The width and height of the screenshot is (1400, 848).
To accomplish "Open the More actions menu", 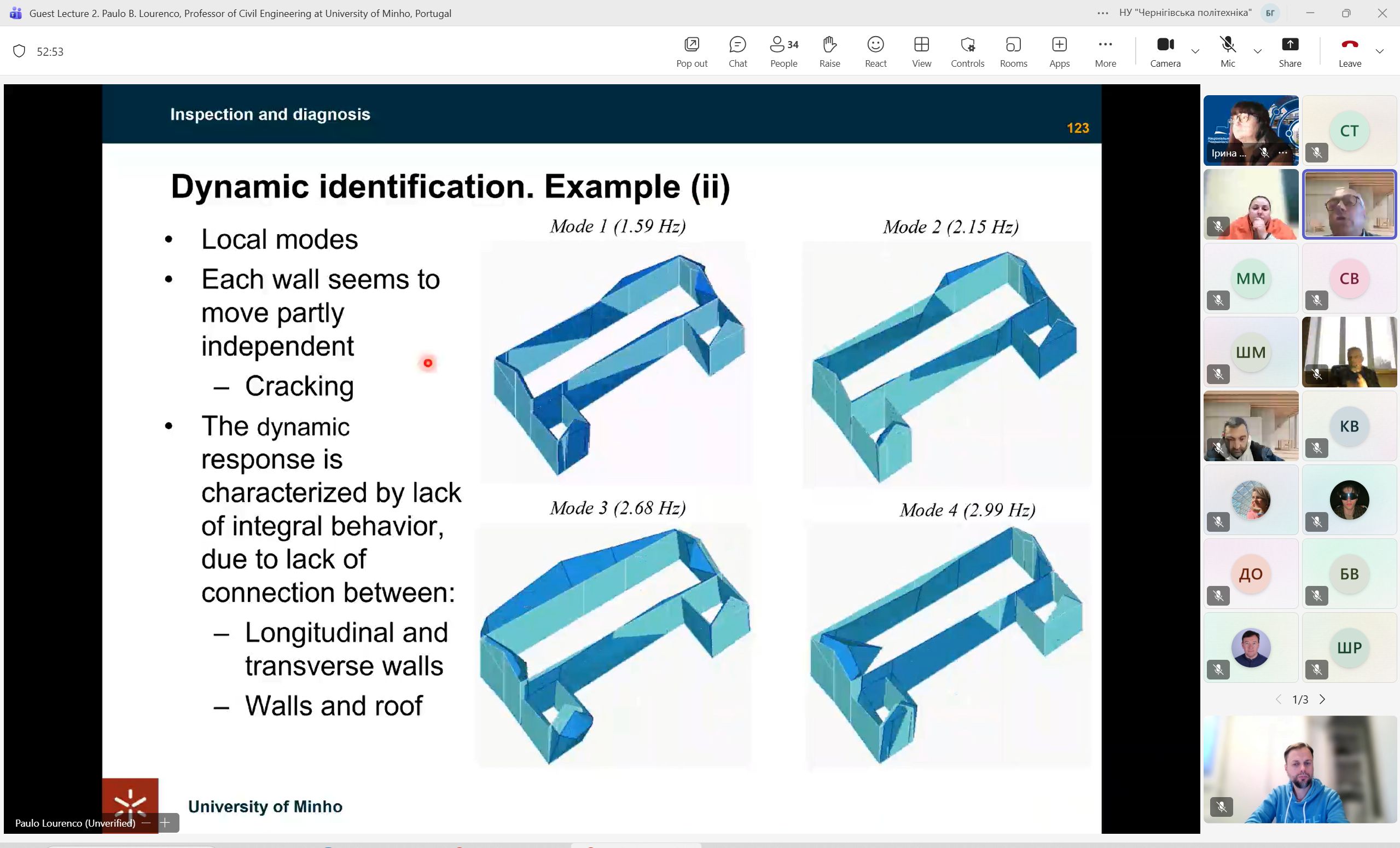I will [x=1105, y=50].
